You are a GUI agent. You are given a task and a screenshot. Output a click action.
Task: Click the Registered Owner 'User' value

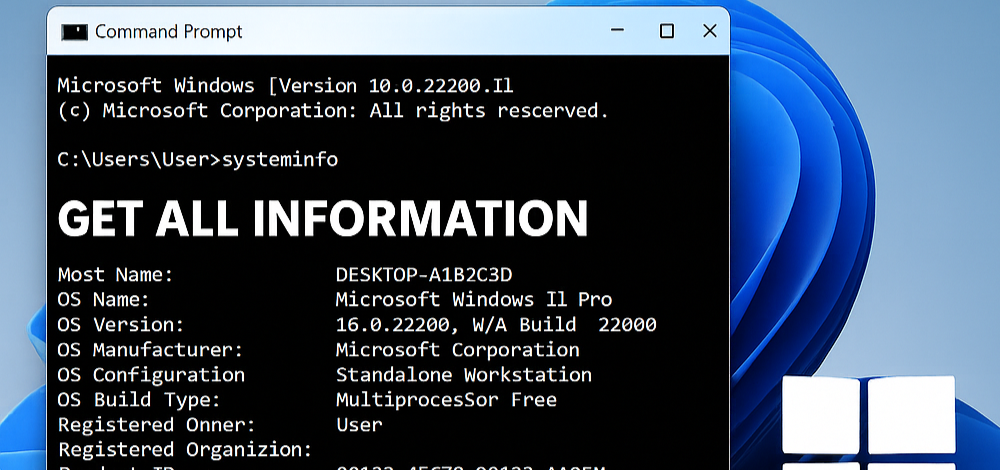(359, 424)
